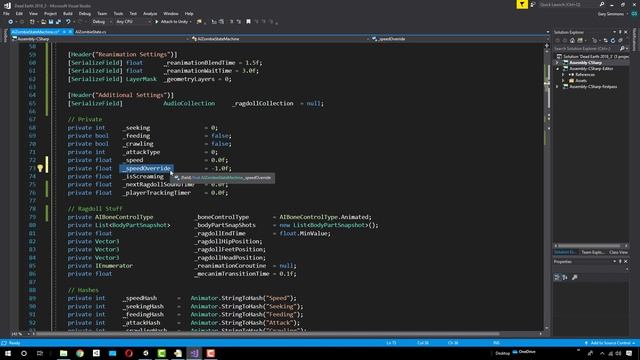Click the Undo toolbar icon

pyautogui.click(x=68, y=22)
